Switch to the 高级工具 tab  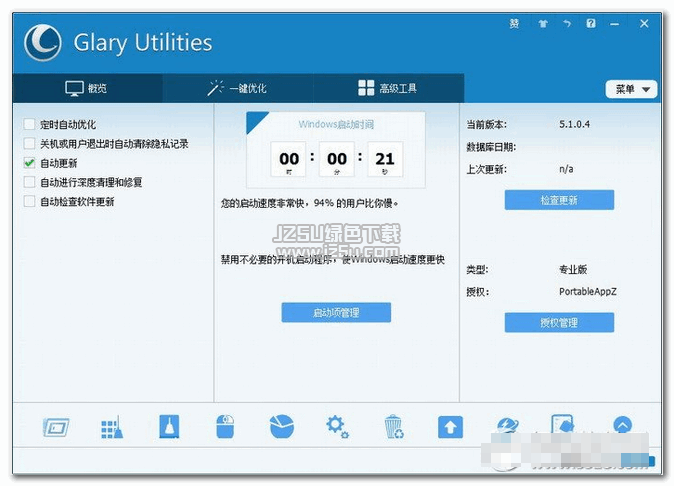coord(388,88)
